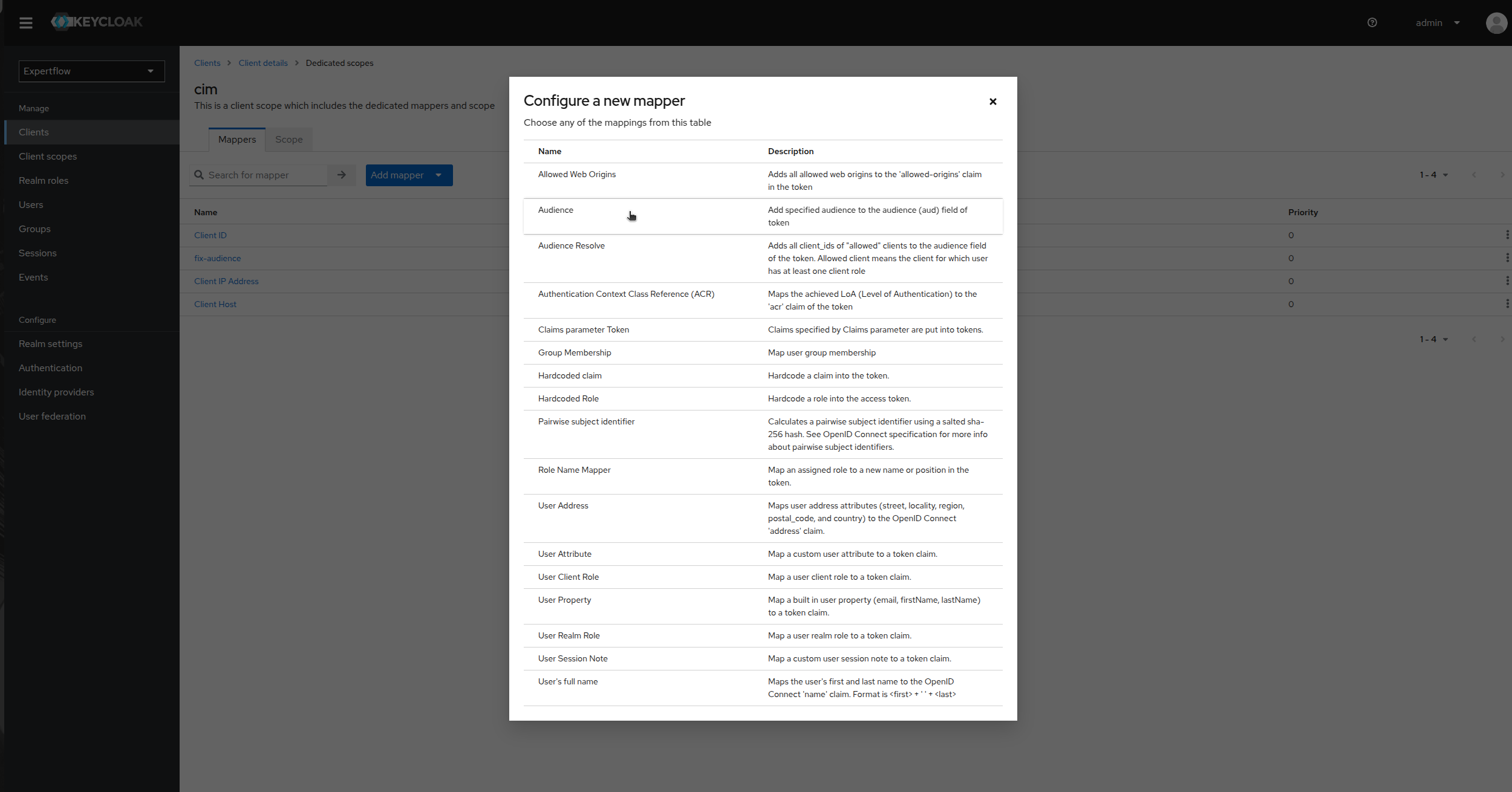Open the Expertflow realm selector dropdown
Viewport: 1512px width, 792px height.
[91, 71]
